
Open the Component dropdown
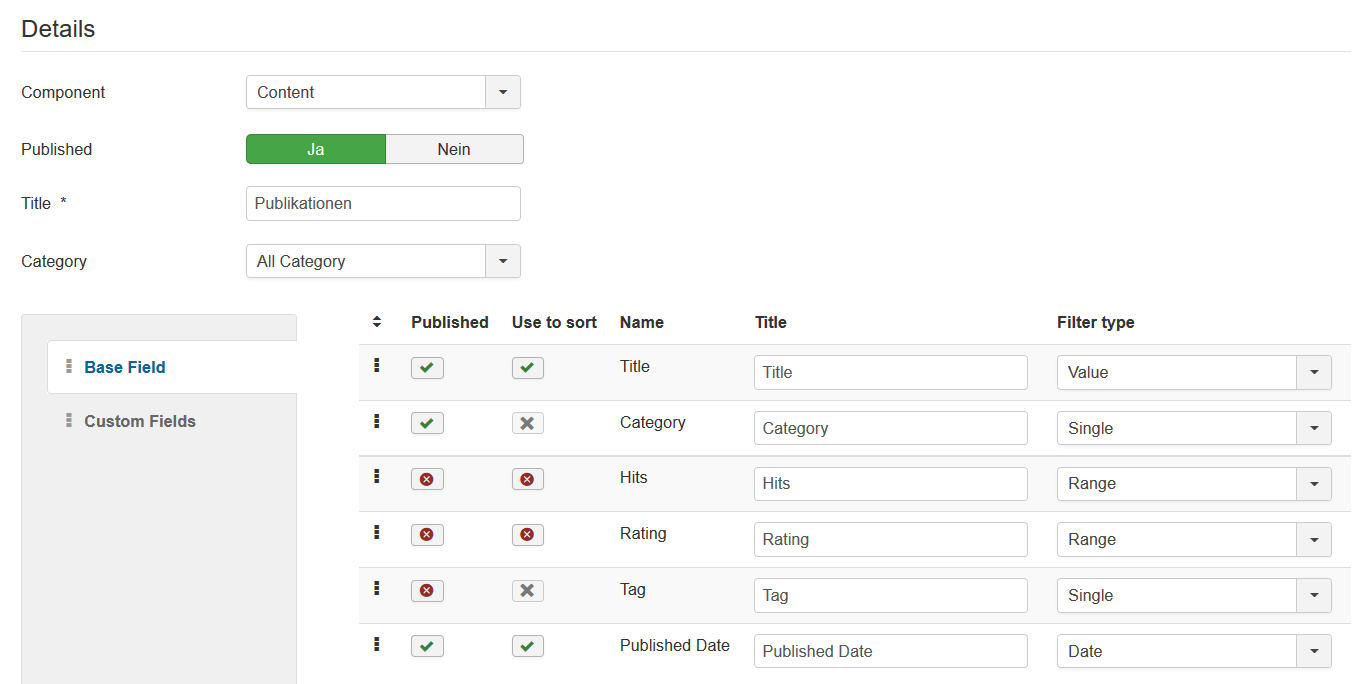pyautogui.click(x=383, y=92)
